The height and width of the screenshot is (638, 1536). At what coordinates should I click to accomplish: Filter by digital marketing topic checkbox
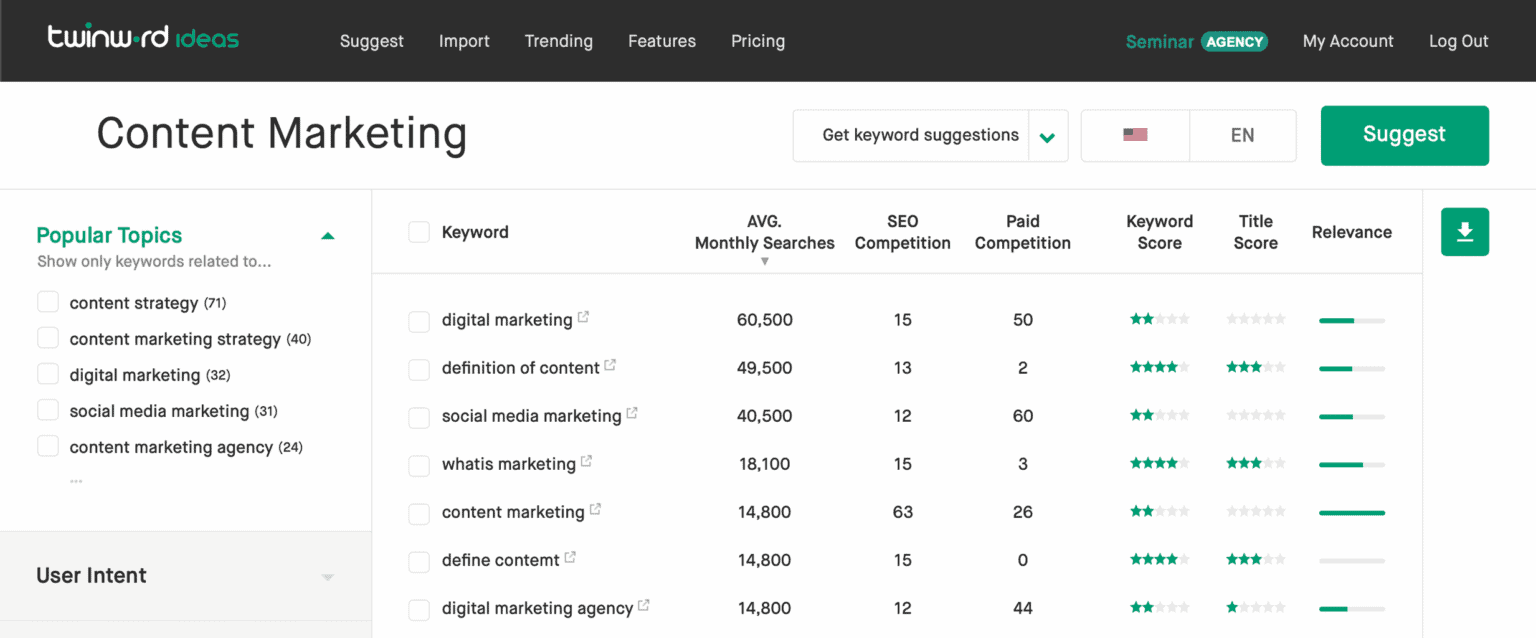click(48, 374)
